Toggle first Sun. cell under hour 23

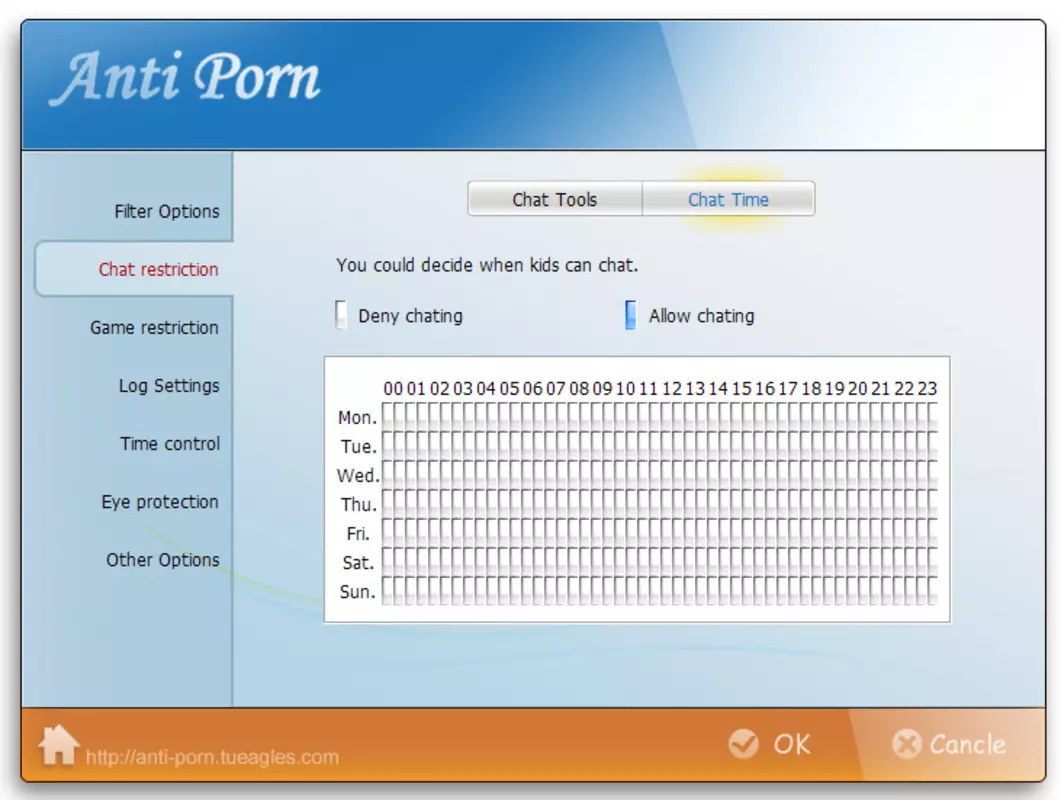(x=922, y=591)
